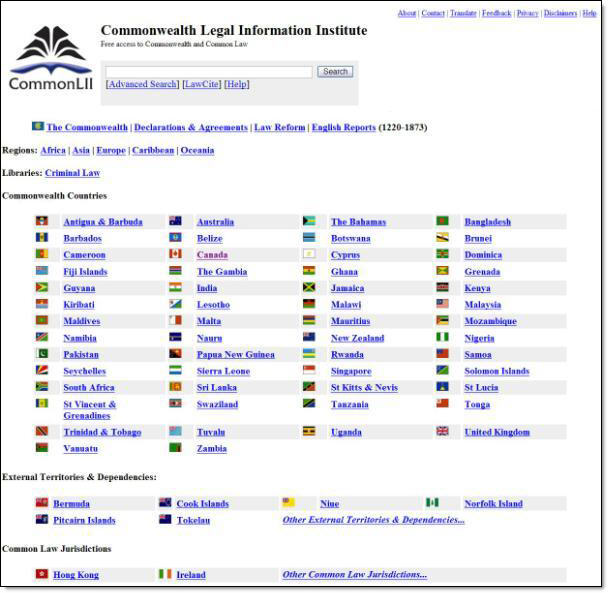Click the Bermuda flag icon

tap(41, 503)
